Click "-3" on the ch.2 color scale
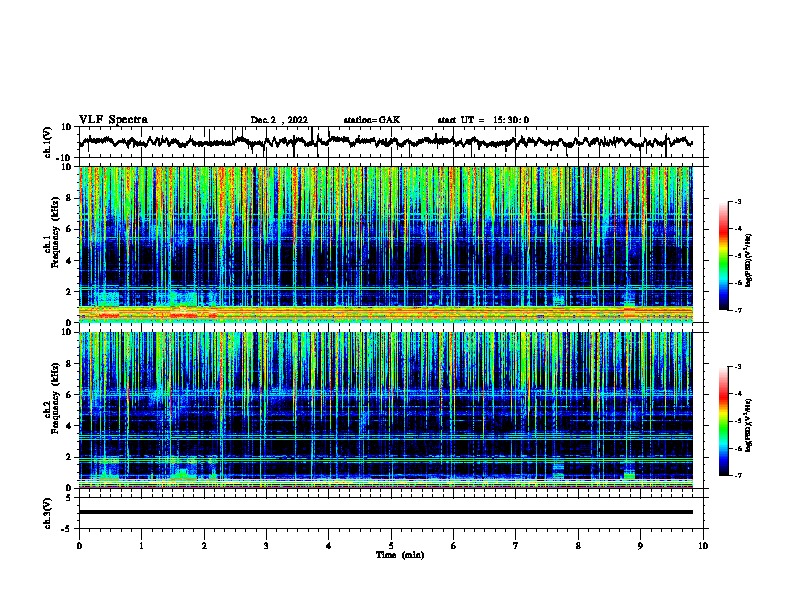 738,367
